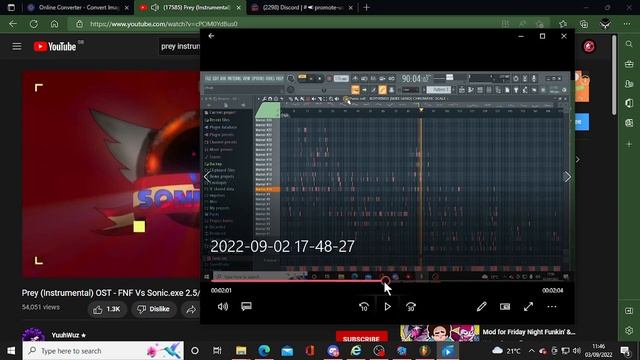The image size is (640, 360).
Task: Go back in the video player
Action: 211,36
